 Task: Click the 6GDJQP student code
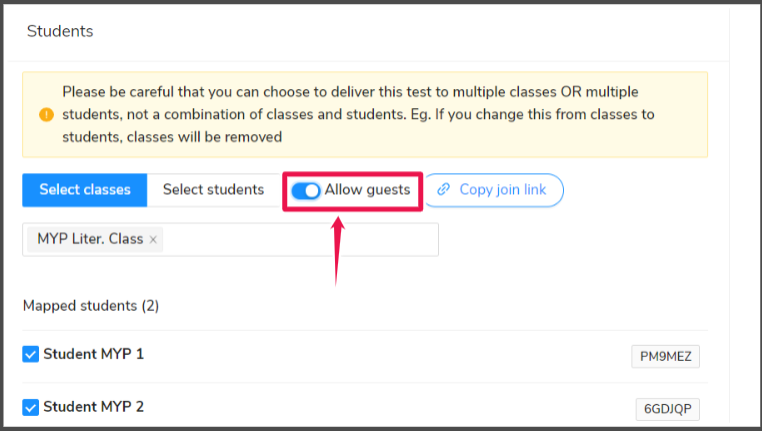tap(667, 409)
